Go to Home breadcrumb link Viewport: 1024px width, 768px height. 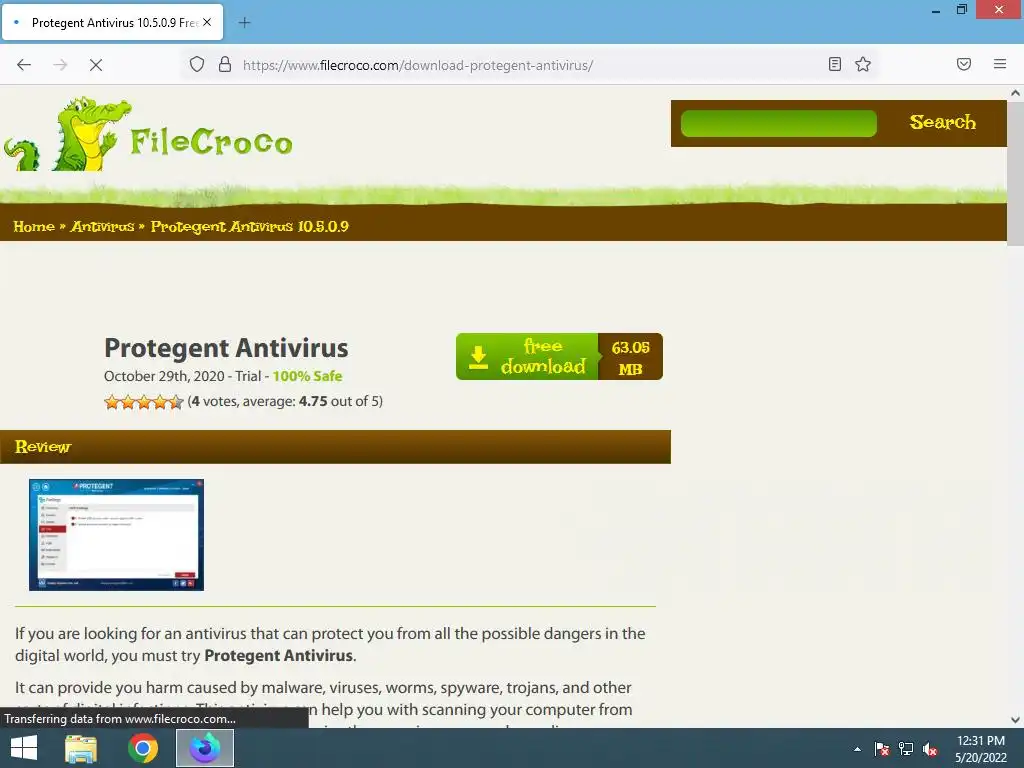pos(34,227)
